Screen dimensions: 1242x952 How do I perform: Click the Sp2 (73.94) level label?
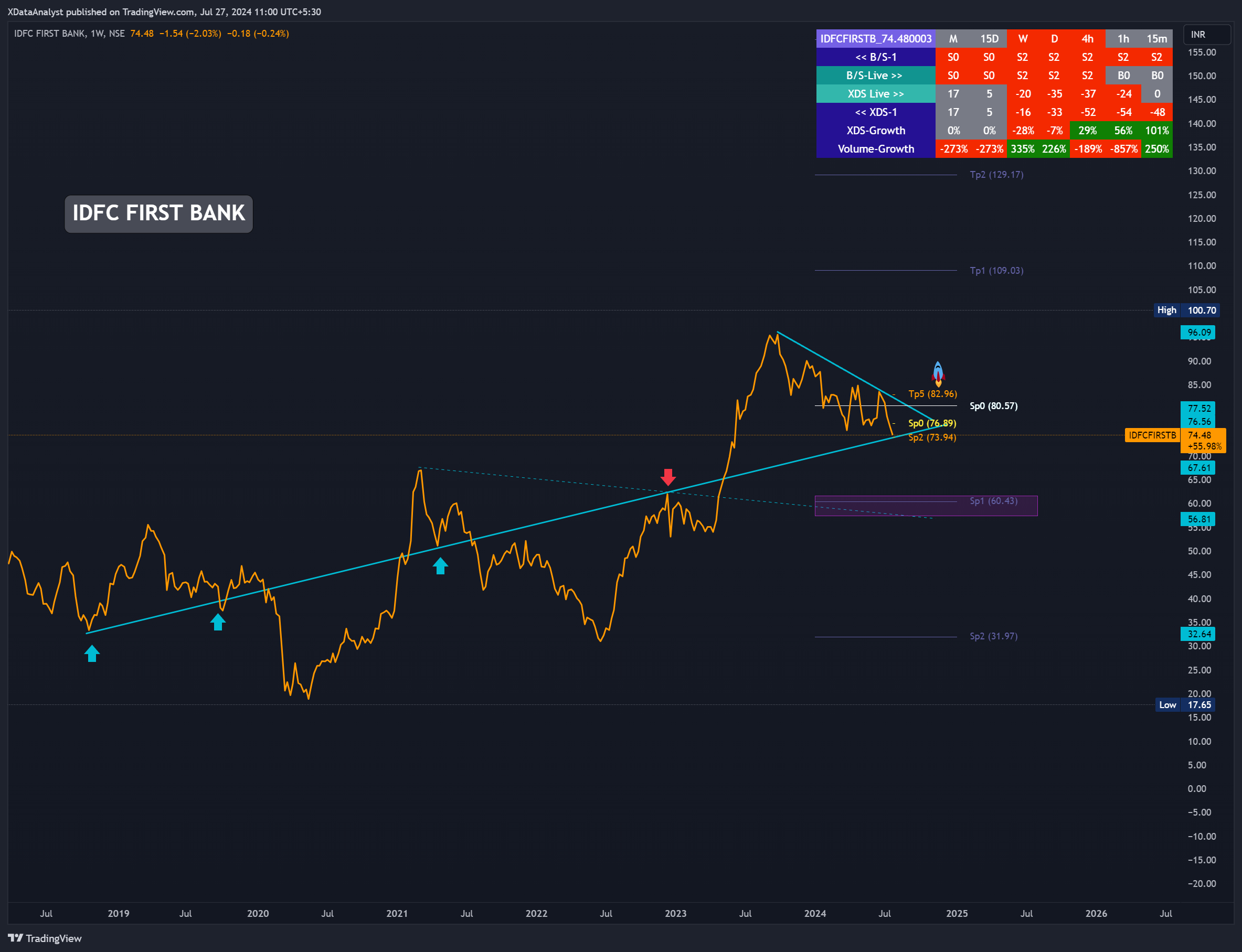932,437
